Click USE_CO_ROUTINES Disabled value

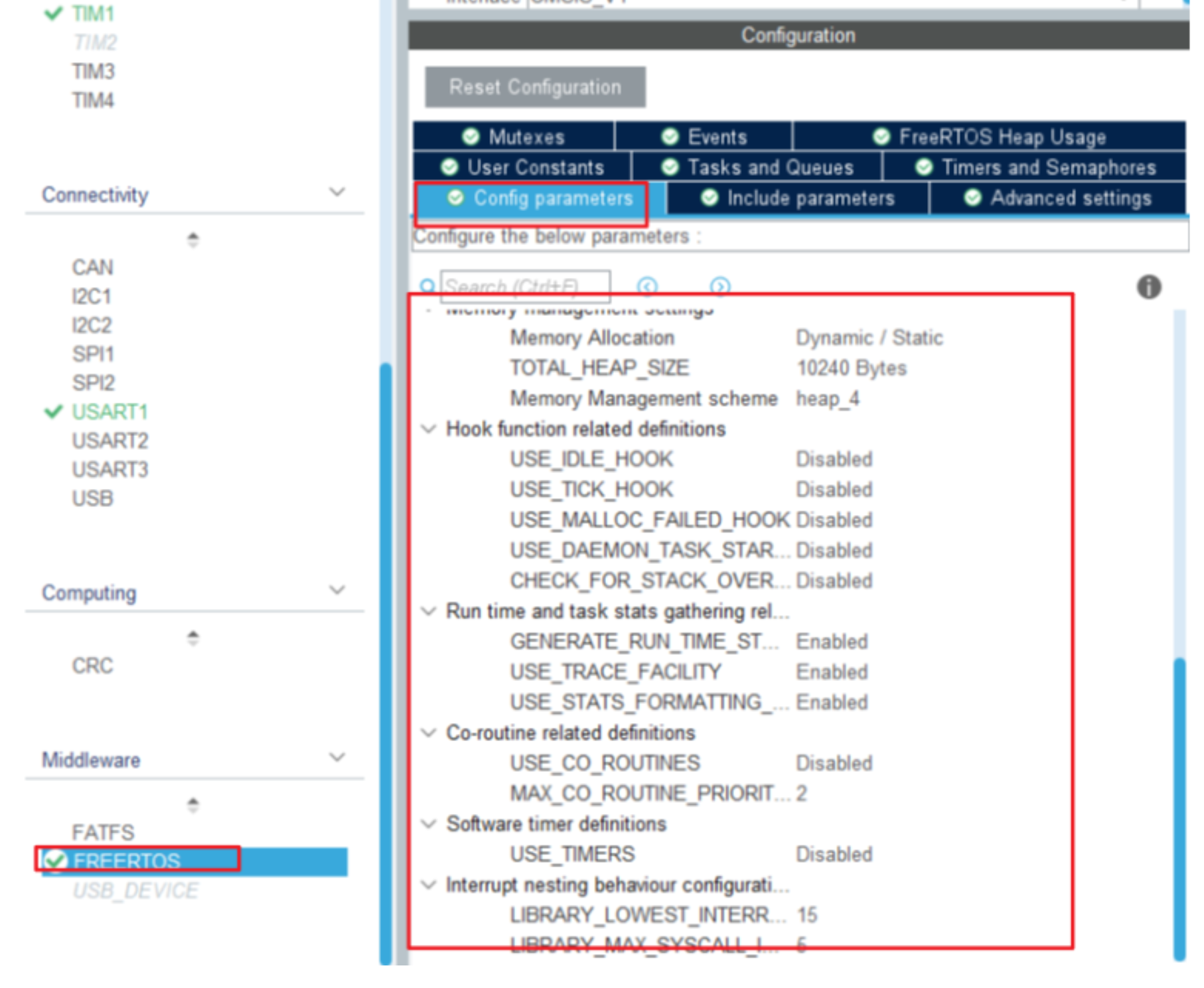[834, 763]
